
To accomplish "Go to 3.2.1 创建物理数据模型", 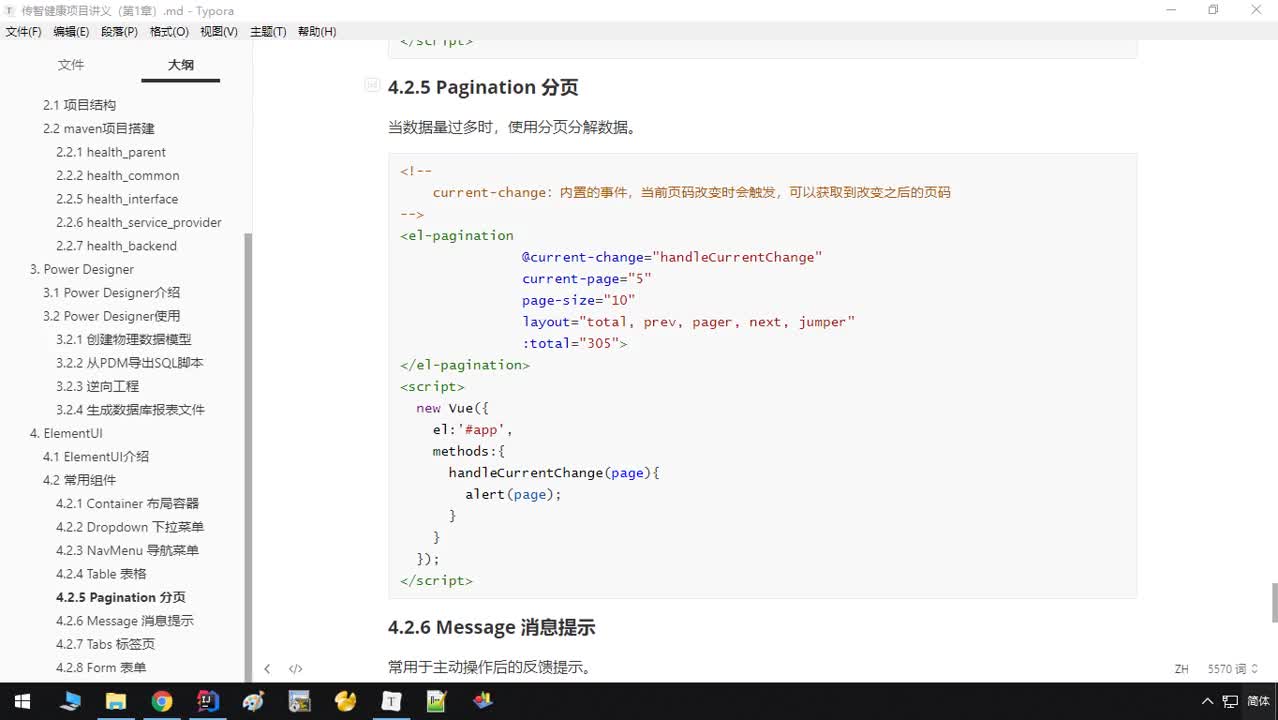I will [x=124, y=340].
